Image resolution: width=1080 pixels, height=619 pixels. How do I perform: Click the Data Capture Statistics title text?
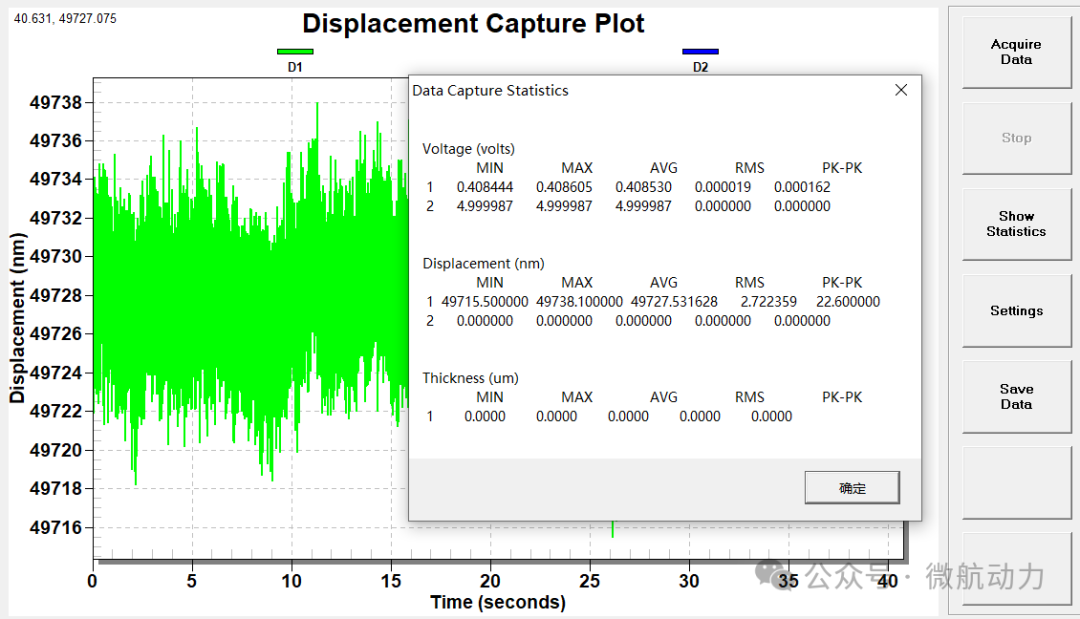click(x=490, y=91)
